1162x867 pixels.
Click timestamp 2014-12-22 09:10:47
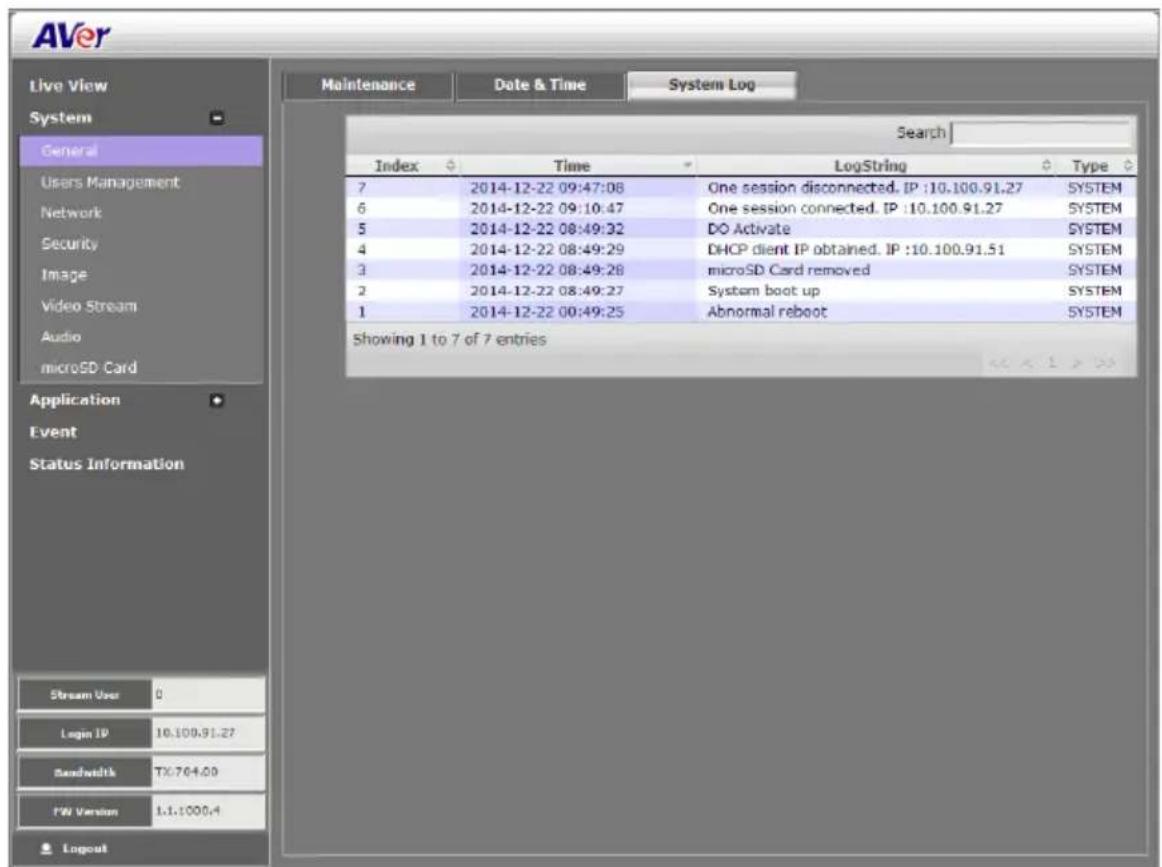pyautogui.click(x=547, y=208)
